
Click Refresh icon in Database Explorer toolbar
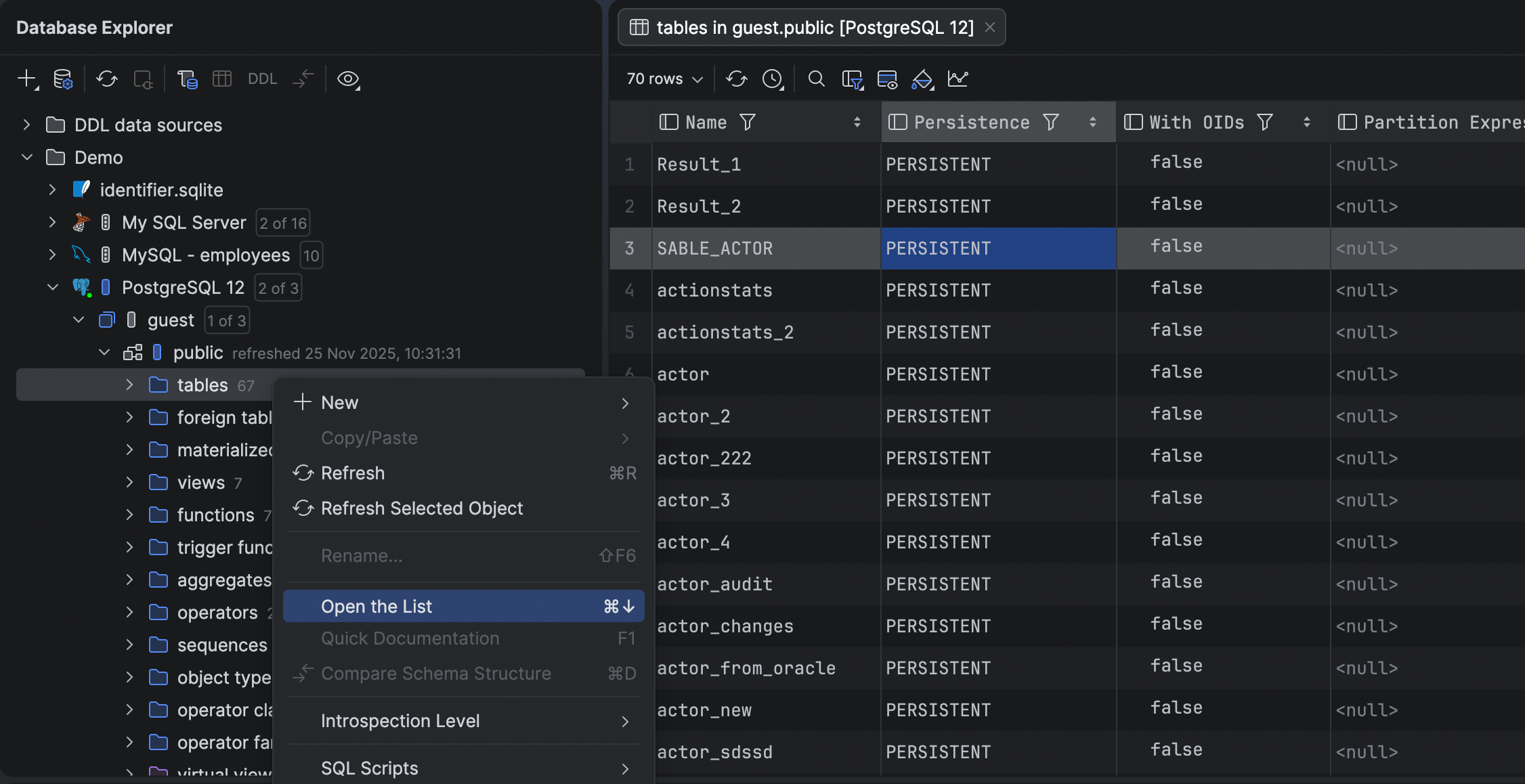tap(106, 79)
